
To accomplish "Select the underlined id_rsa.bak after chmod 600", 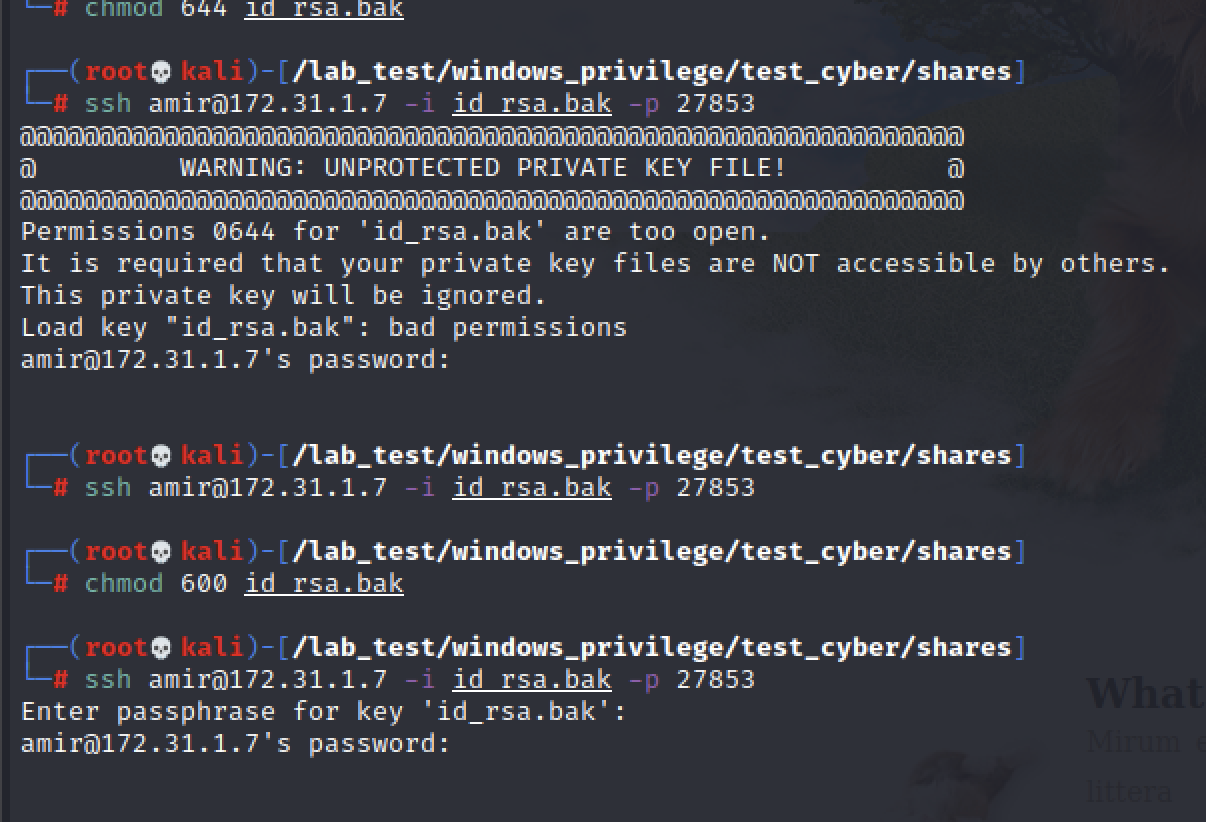I will pyautogui.click(x=324, y=584).
